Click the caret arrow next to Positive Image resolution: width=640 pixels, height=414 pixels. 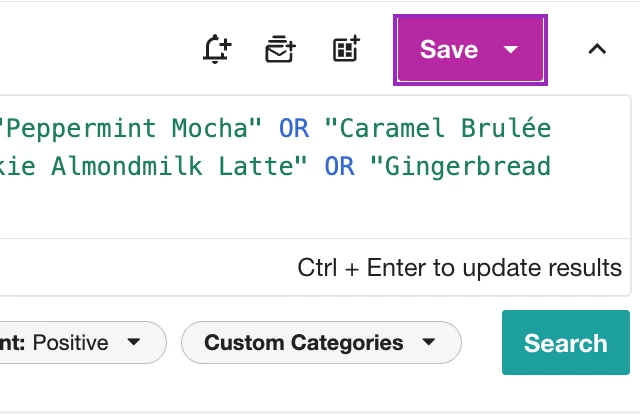coord(133,342)
